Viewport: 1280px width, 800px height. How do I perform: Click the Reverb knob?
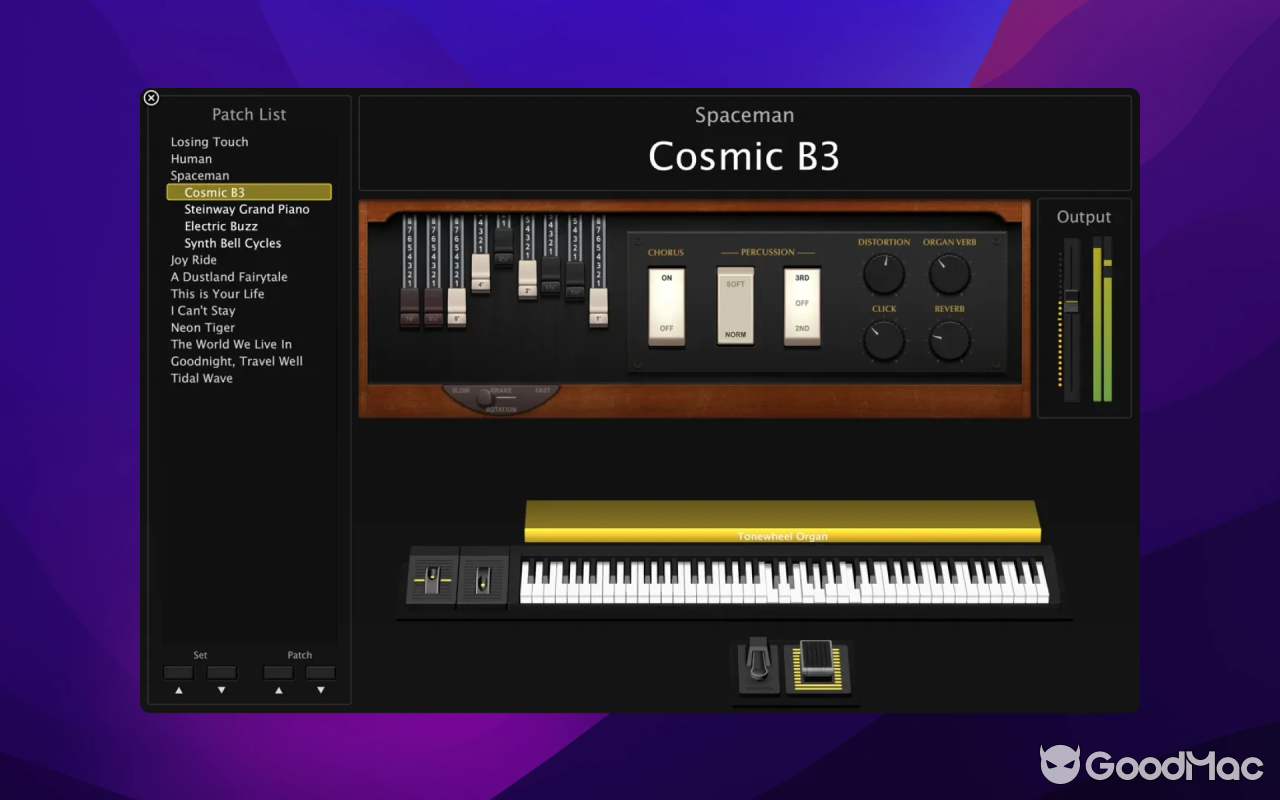pos(949,340)
